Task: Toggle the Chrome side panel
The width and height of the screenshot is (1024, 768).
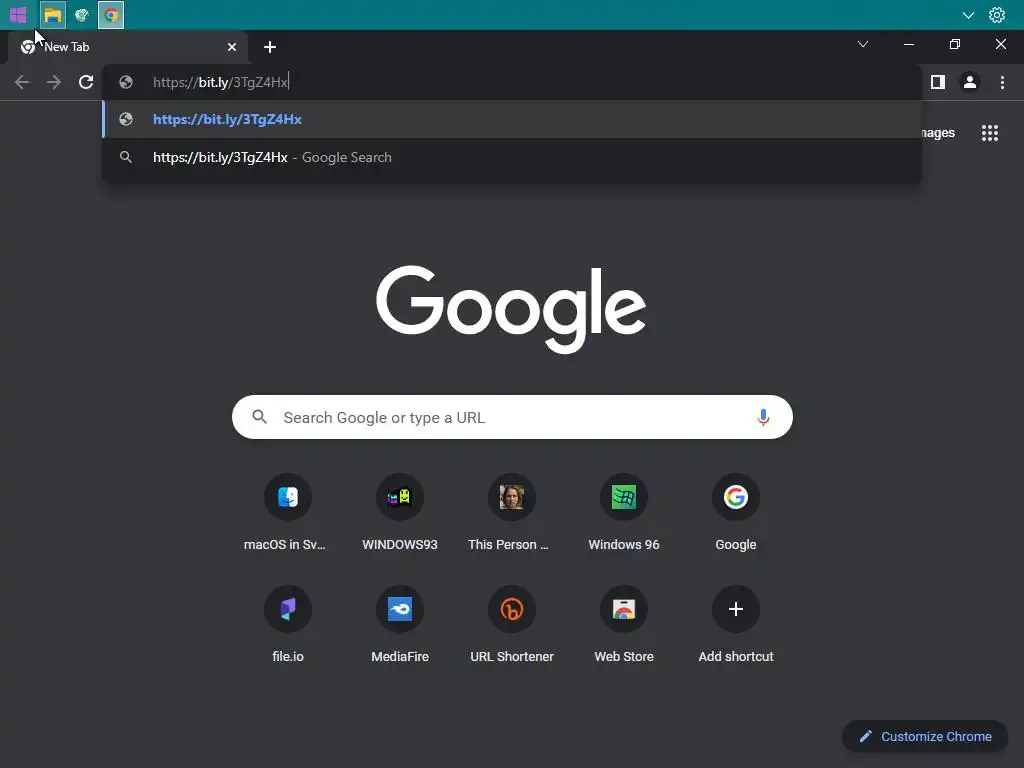Action: point(938,82)
